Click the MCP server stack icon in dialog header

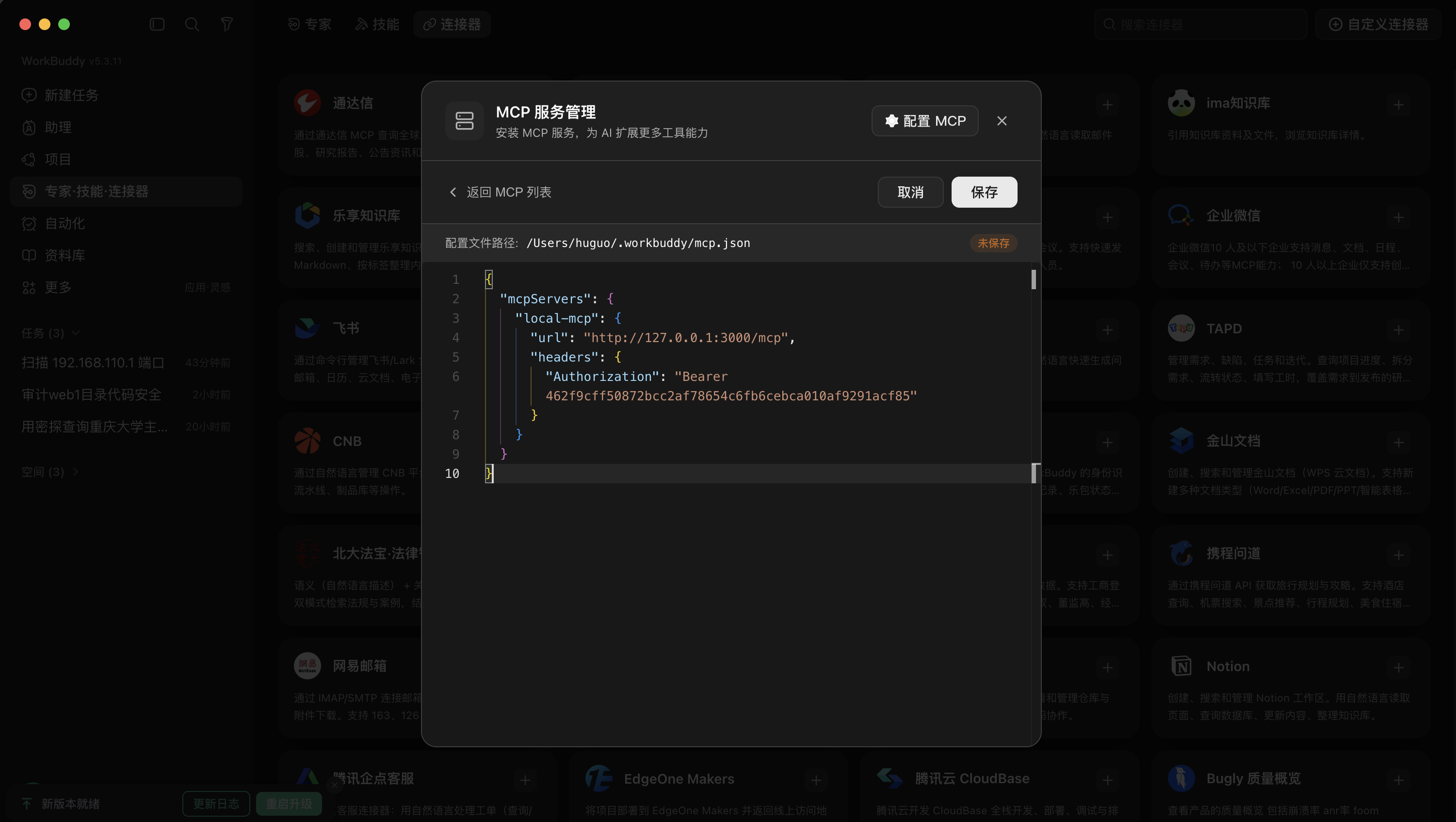[x=464, y=121]
